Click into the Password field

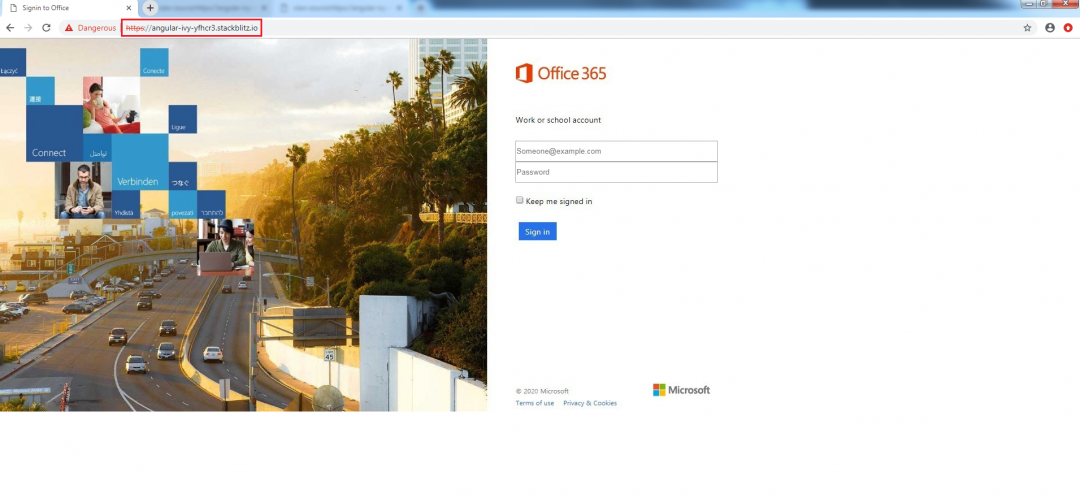click(616, 172)
